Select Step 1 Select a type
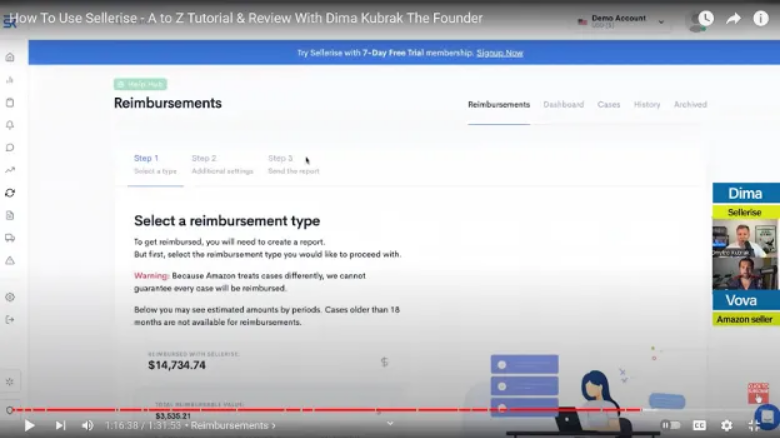This screenshot has width=780, height=438. pos(155,164)
